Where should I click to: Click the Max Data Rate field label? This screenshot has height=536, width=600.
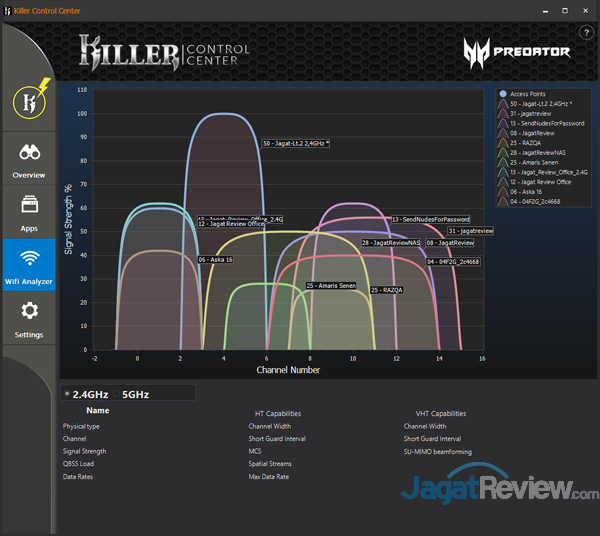(x=269, y=477)
